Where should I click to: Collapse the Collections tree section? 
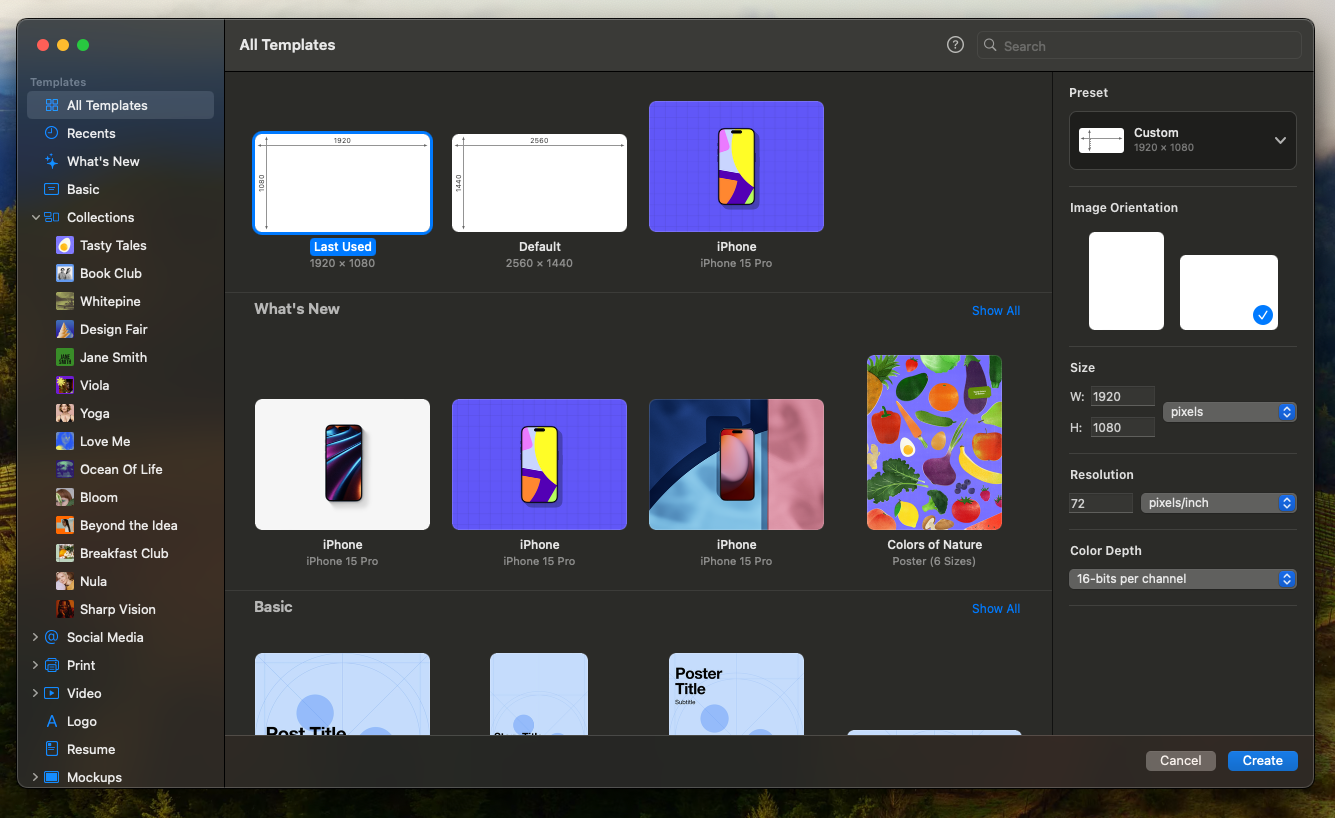36,217
